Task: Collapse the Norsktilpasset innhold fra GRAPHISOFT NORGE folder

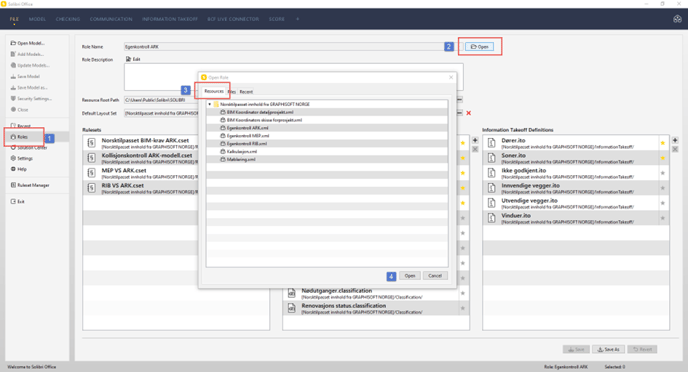Action: [210, 104]
